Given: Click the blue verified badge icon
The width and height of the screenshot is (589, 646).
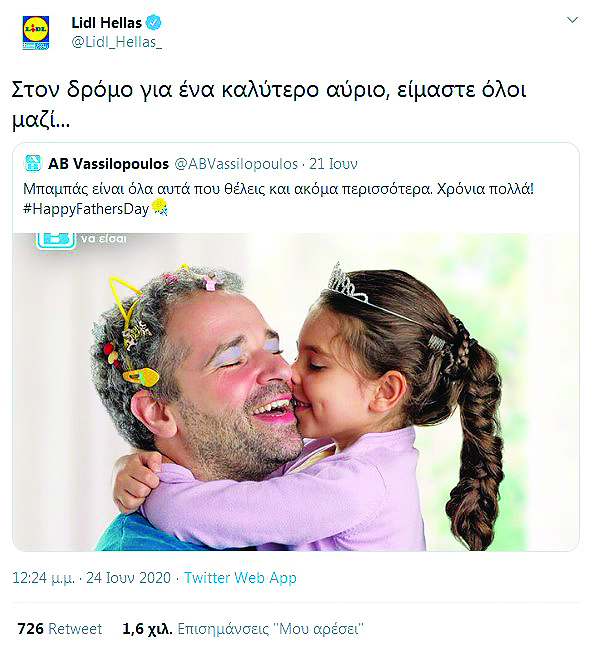Looking at the screenshot, I should tap(154, 22).
